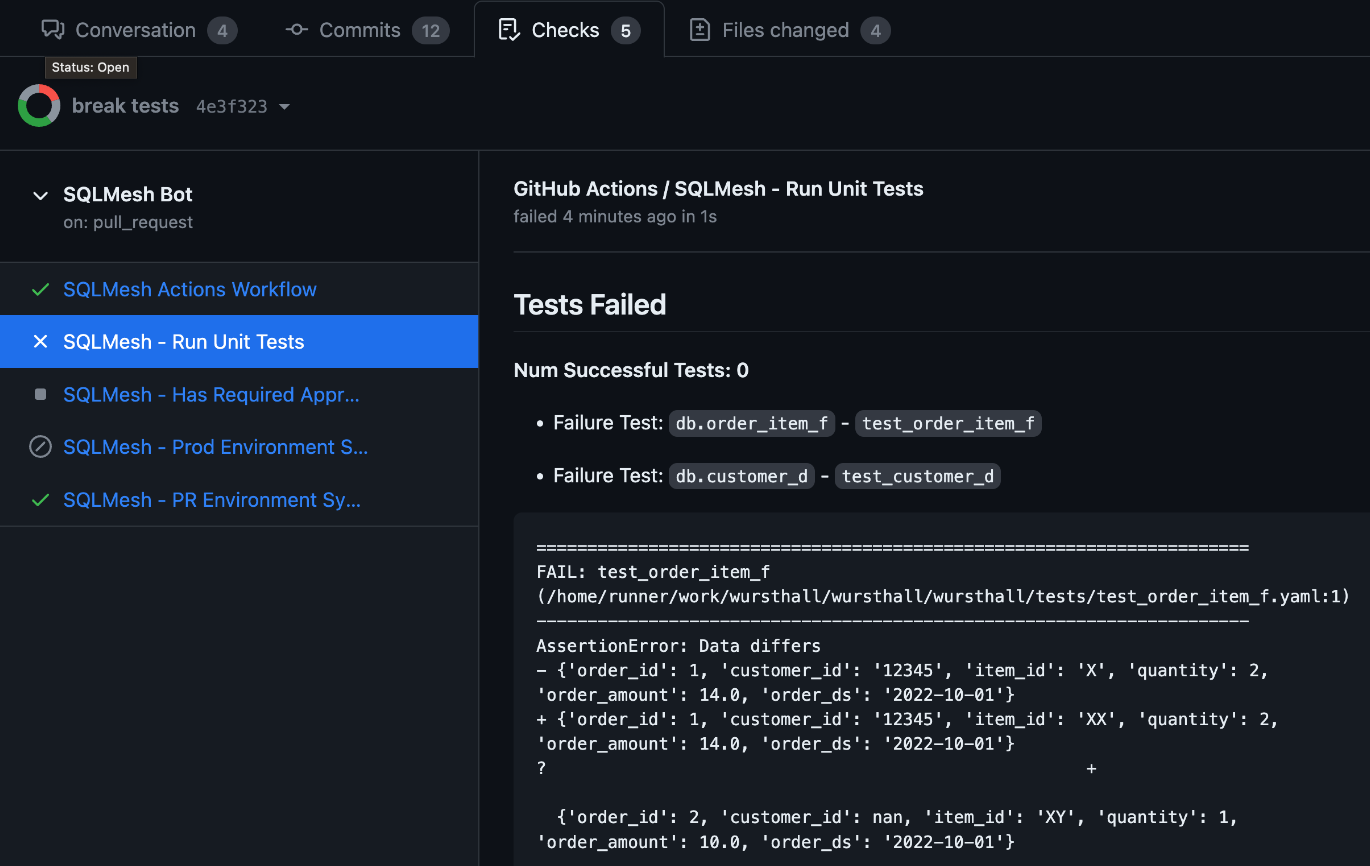The height and width of the screenshot is (866, 1370).
Task: Click green checkmark beside PR Environment check
Action: [x=40, y=500]
